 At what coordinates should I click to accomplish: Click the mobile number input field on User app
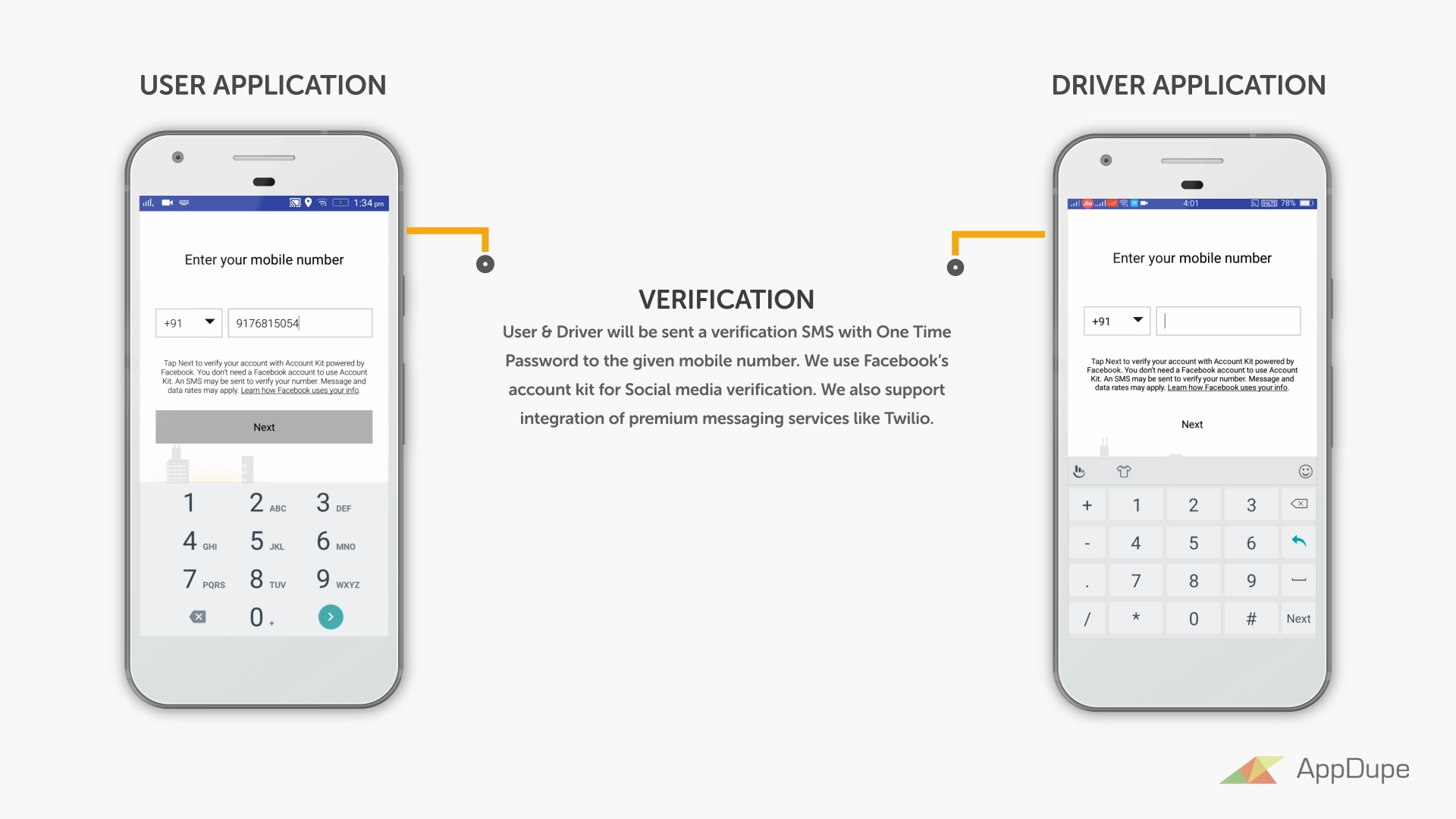point(300,323)
